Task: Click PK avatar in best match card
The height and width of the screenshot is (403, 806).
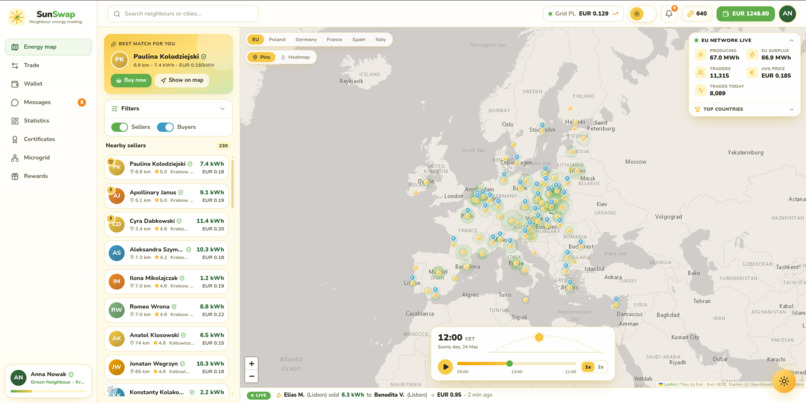Action: 119,60
